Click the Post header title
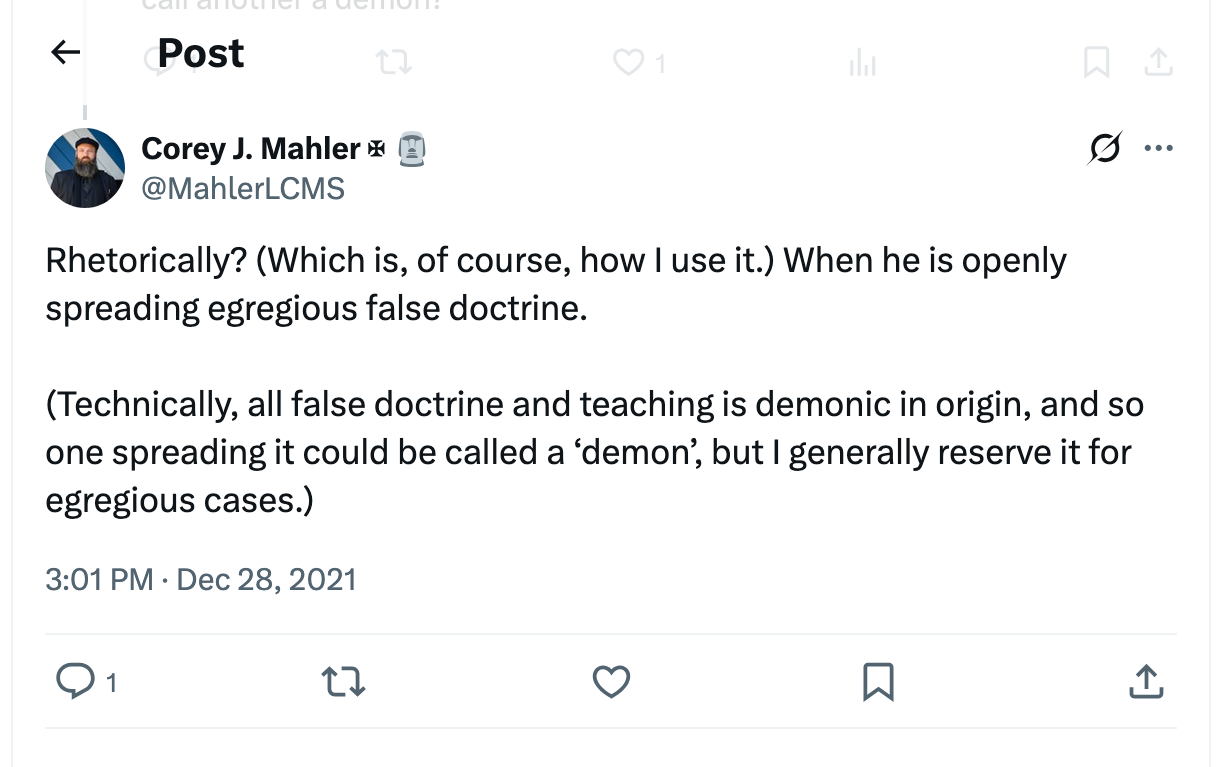 pyautogui.click(x=201, y=53)
